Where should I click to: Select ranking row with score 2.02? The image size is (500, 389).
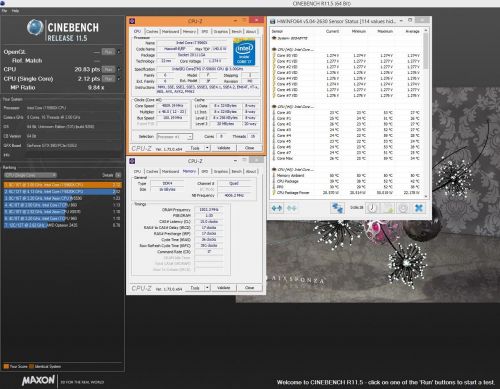click(62, 192)
